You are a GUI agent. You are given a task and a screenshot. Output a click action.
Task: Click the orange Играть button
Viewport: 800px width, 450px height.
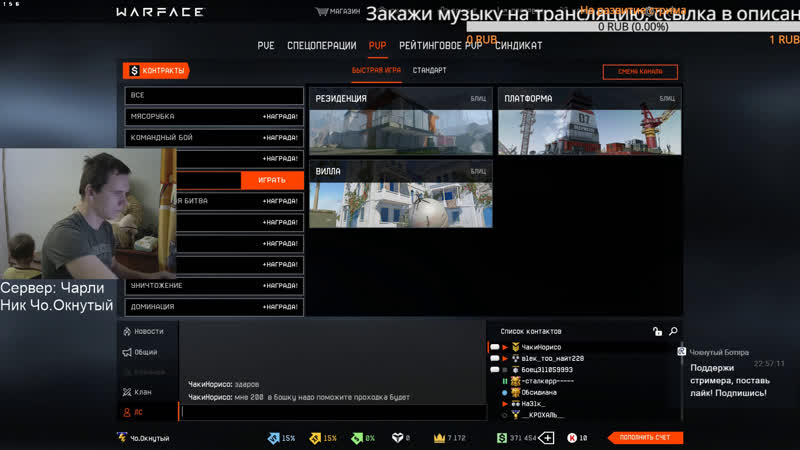tap(272, 180)
